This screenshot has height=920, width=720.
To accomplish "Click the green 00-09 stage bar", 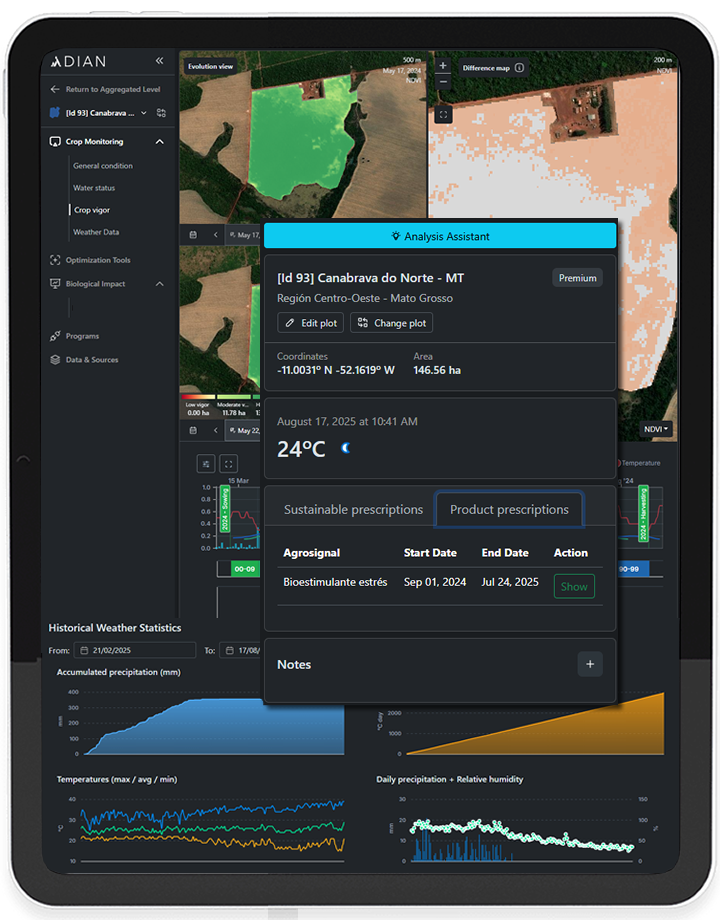I will click(x=245, y=569).
